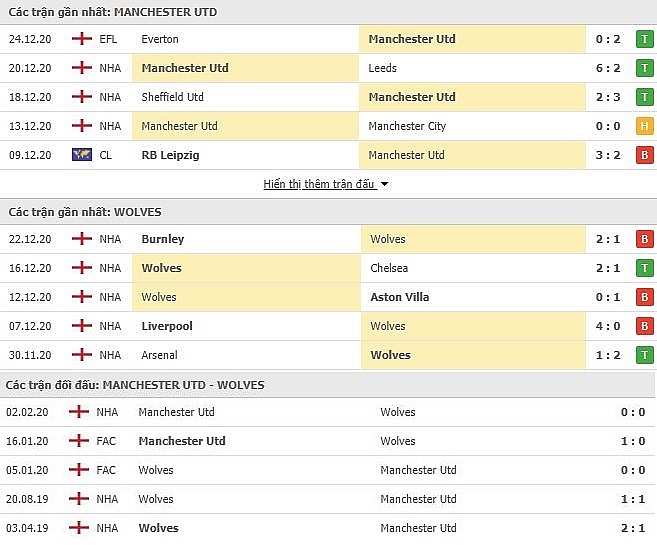Click red B badge for Burnley vs Wolves

[644, 239]
